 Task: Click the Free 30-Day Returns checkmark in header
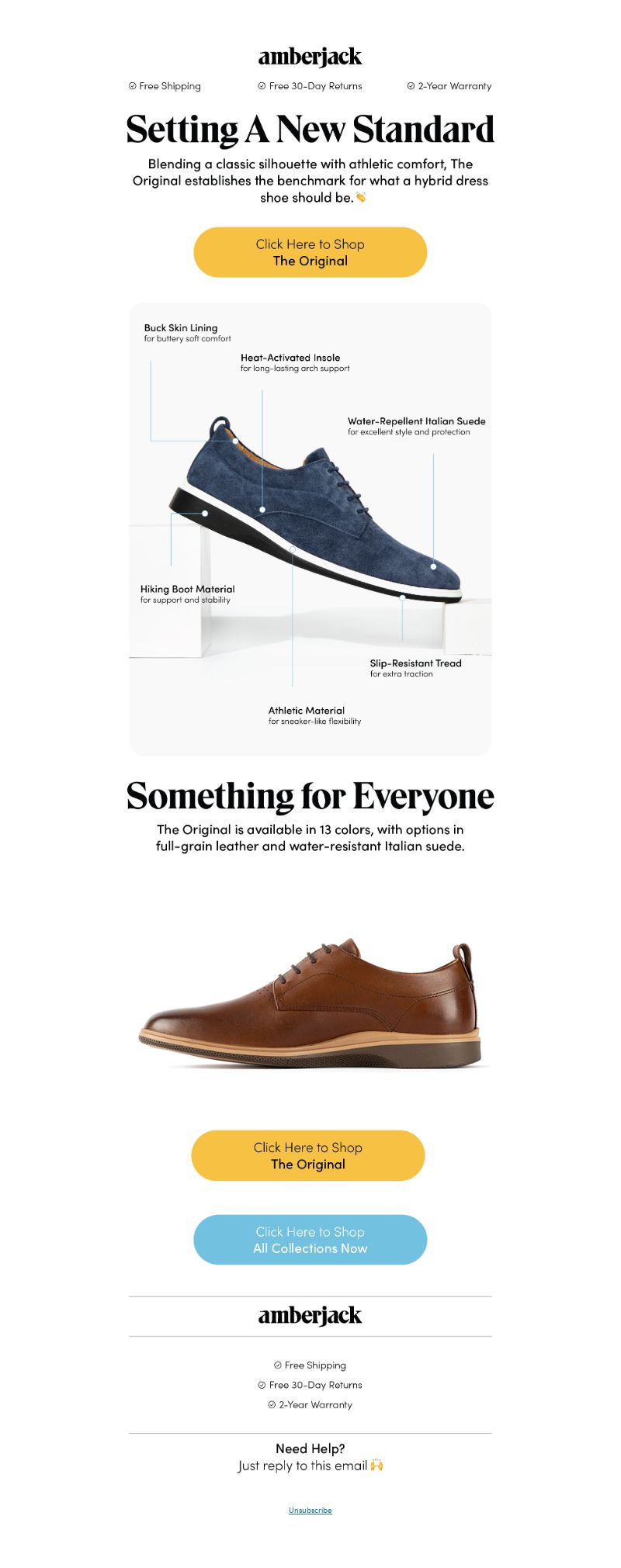point(262,86)
